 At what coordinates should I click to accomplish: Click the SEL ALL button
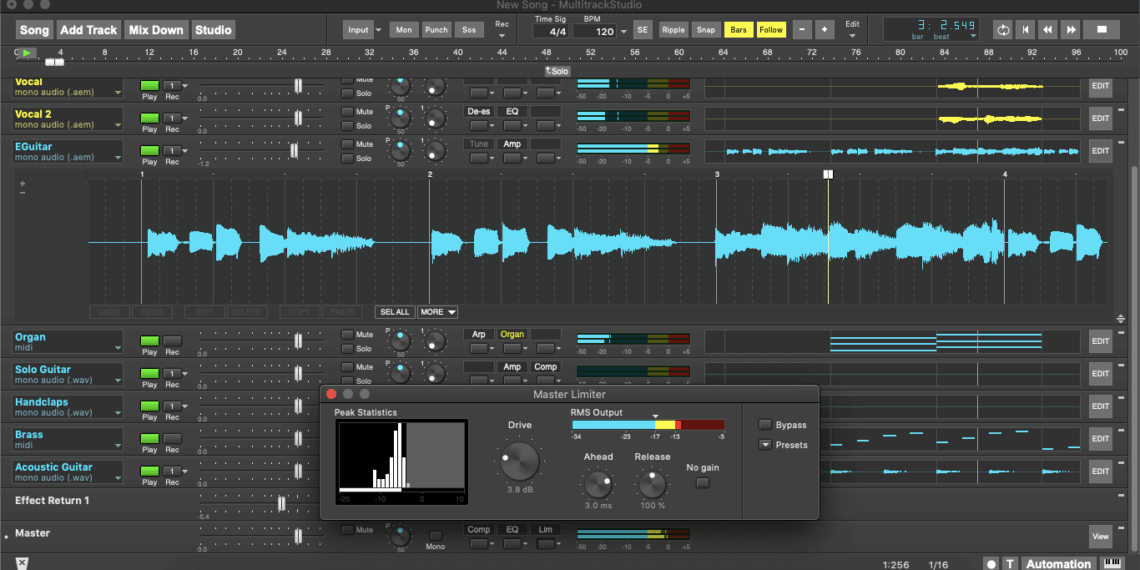[395, 312]
